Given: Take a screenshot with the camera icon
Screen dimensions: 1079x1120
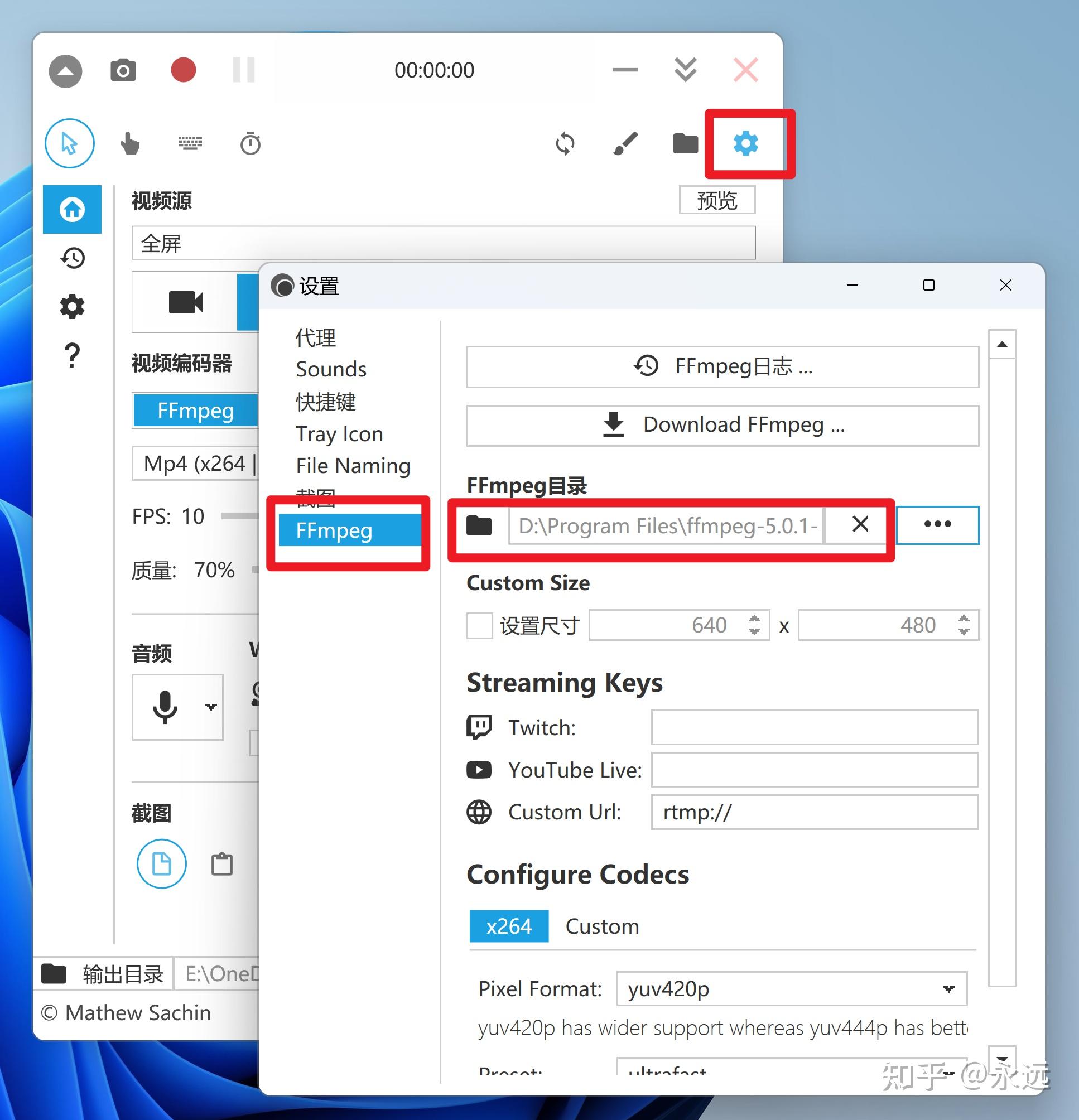Looking at the screenshot, I should (x=123, y=70).
